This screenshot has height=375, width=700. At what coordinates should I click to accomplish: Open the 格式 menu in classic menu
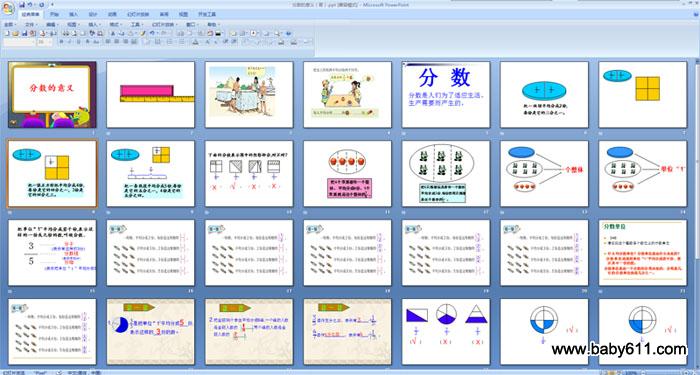pos(116,25)
